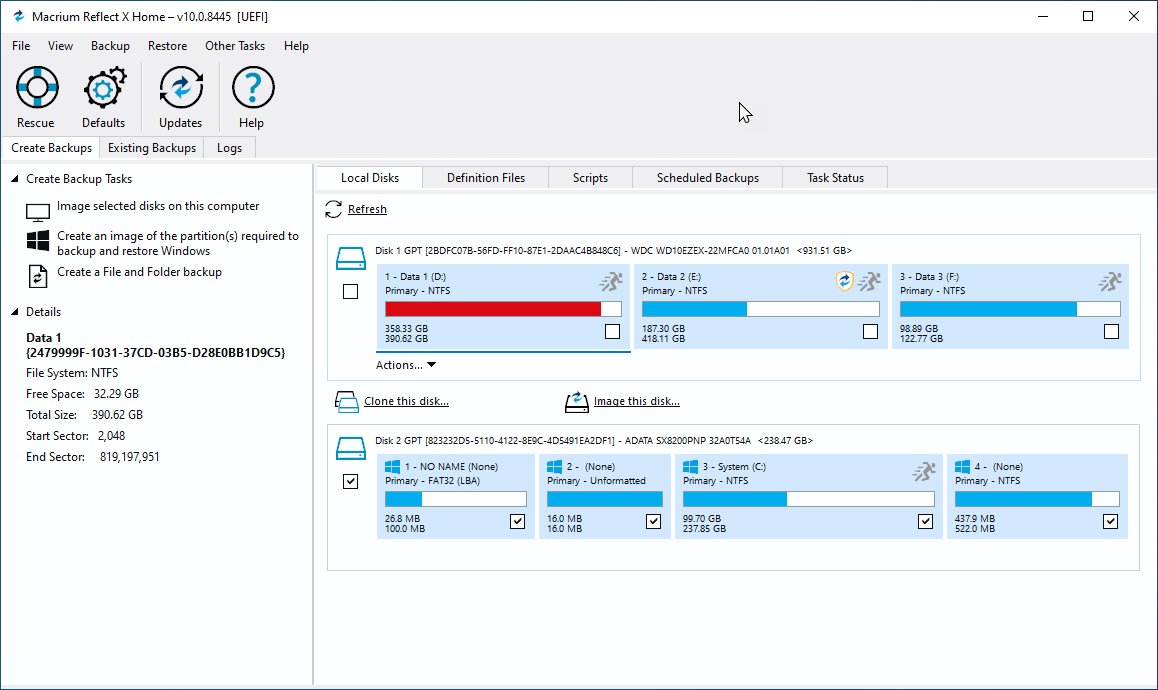Click the Disk 2 drive icon
Image resolution: width=1158 pixels, height=690 pixels.
[x=351, y=448]
